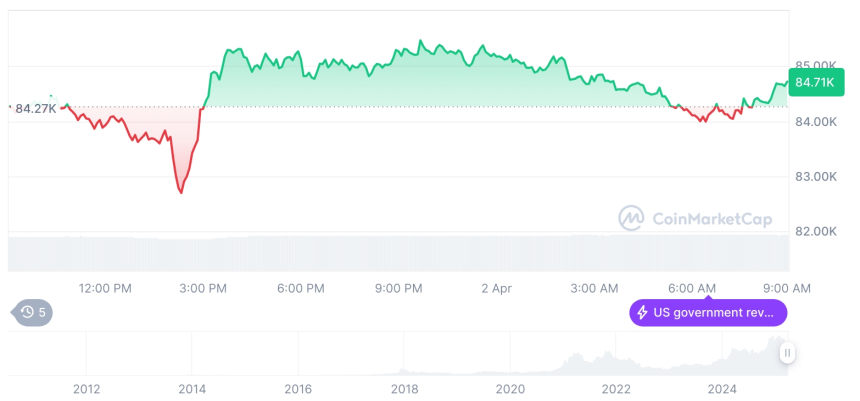Click the 6:00 AM time axis label
Screen dimensions: 860x401
point(692,288)
